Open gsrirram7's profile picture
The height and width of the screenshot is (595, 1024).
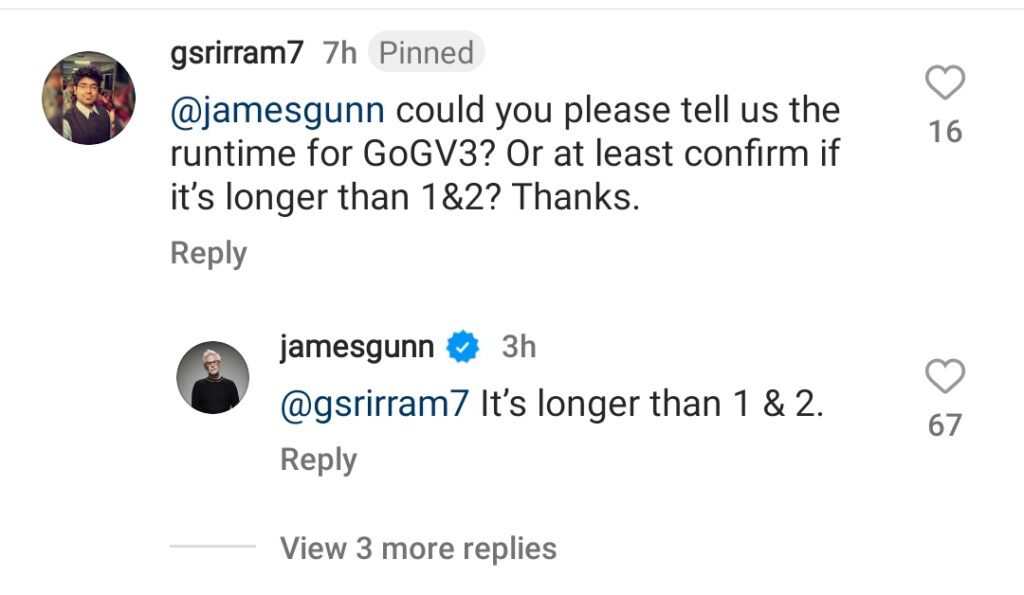point(88,98)
